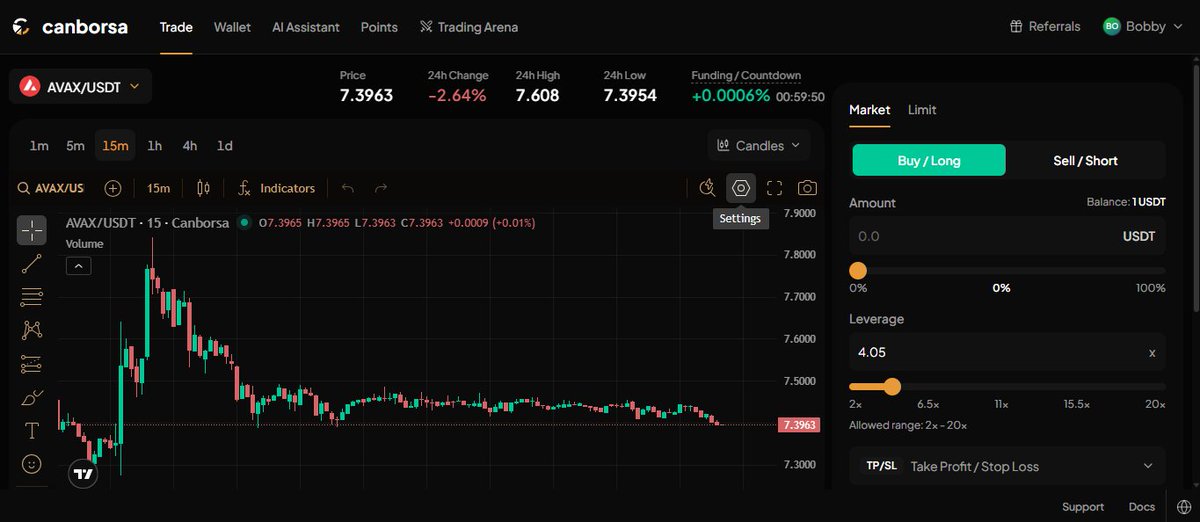Click the current price label 7.3963 on axis

pos(799,425)
